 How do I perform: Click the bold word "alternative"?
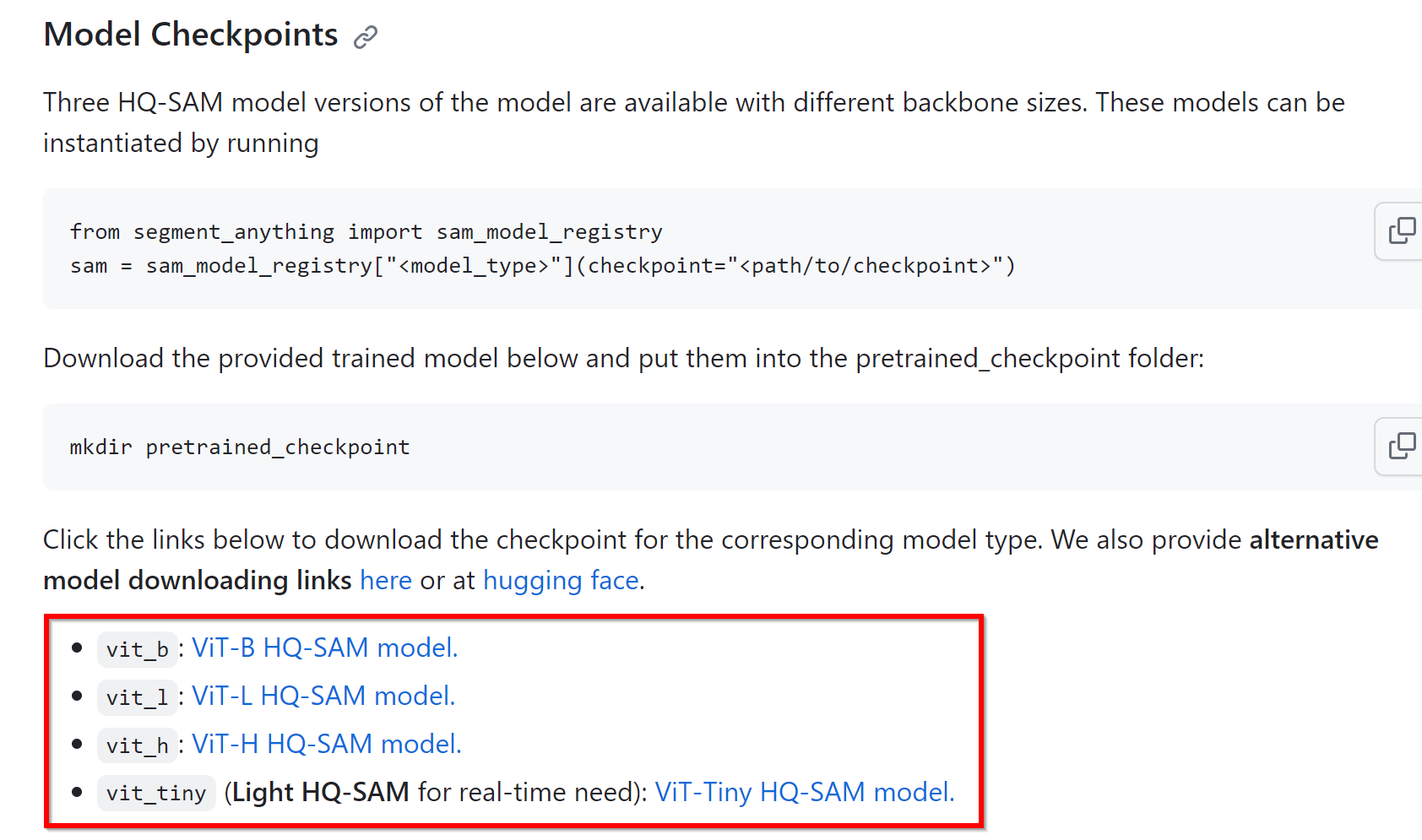[x=1313, y=539]
